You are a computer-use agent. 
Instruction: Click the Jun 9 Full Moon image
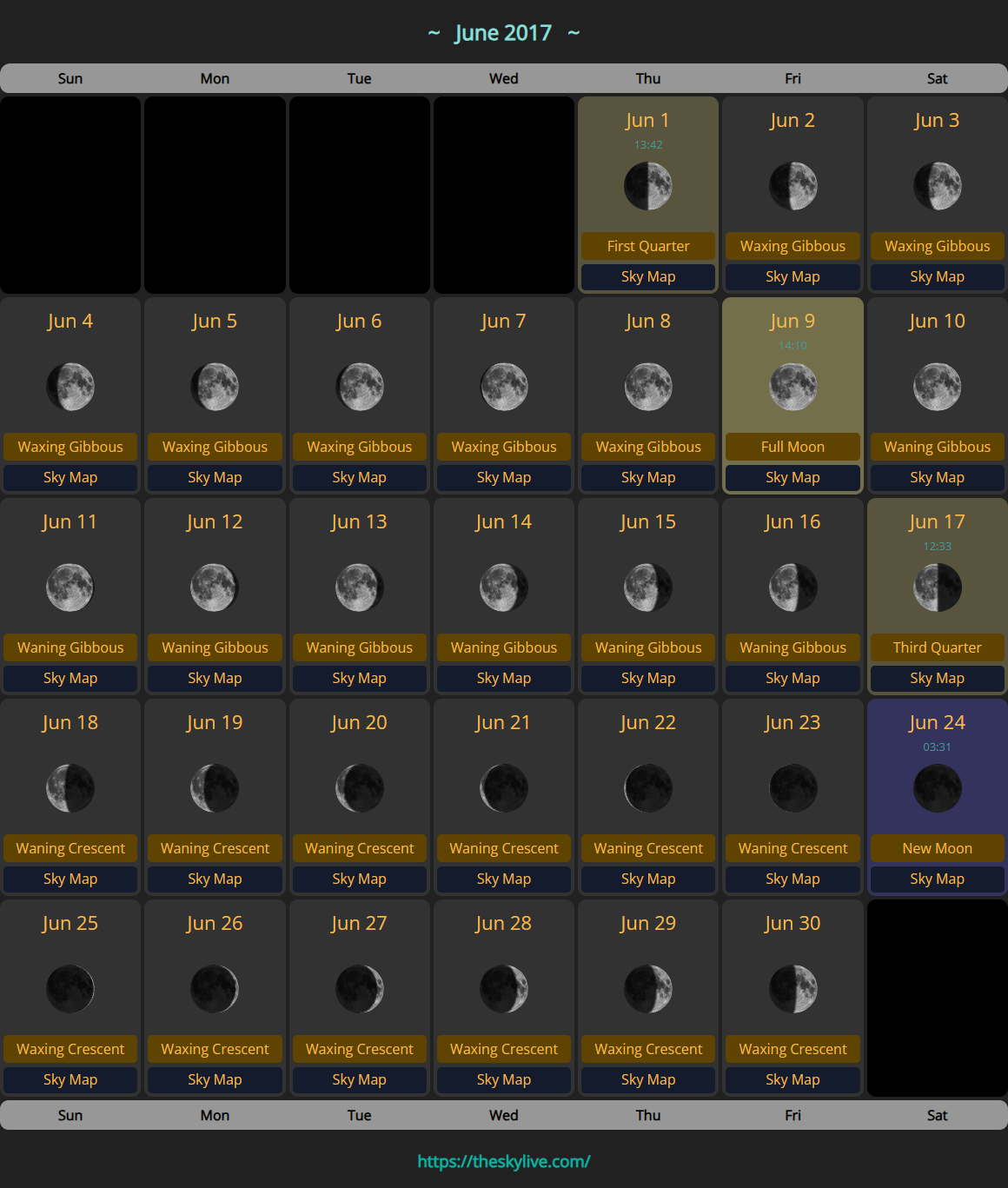click(x=792, y=387)
